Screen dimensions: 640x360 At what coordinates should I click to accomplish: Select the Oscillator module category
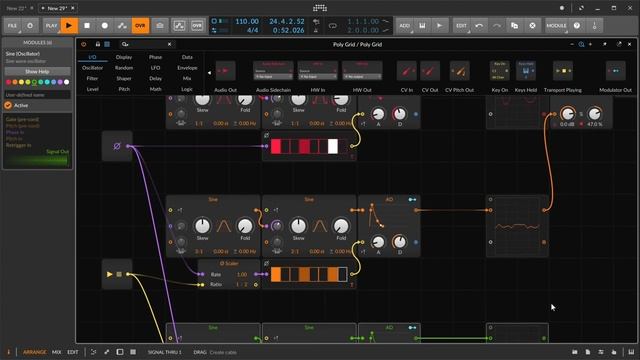tap(93, 68)
